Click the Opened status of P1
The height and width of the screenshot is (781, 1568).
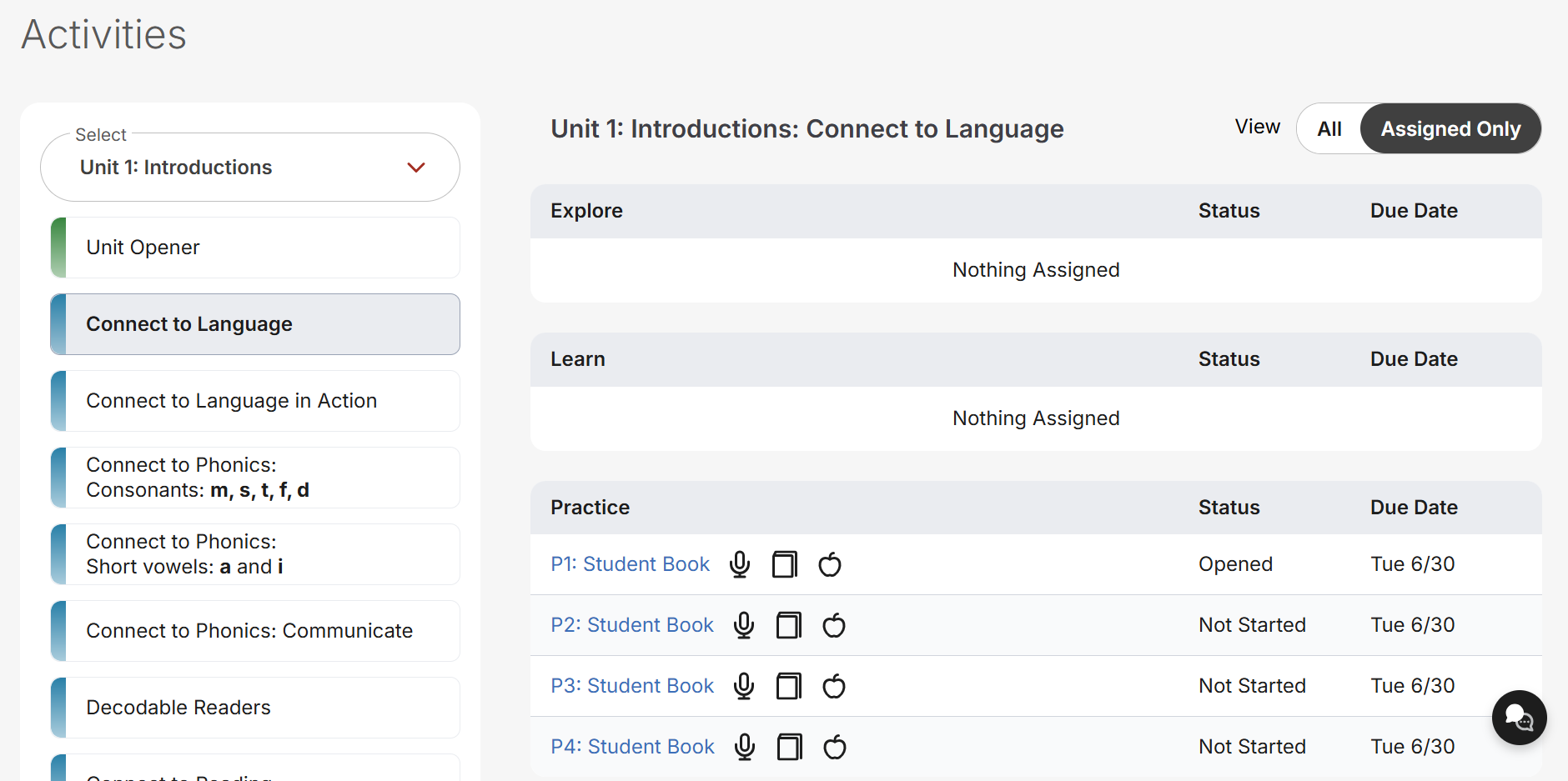point(1235,564)
